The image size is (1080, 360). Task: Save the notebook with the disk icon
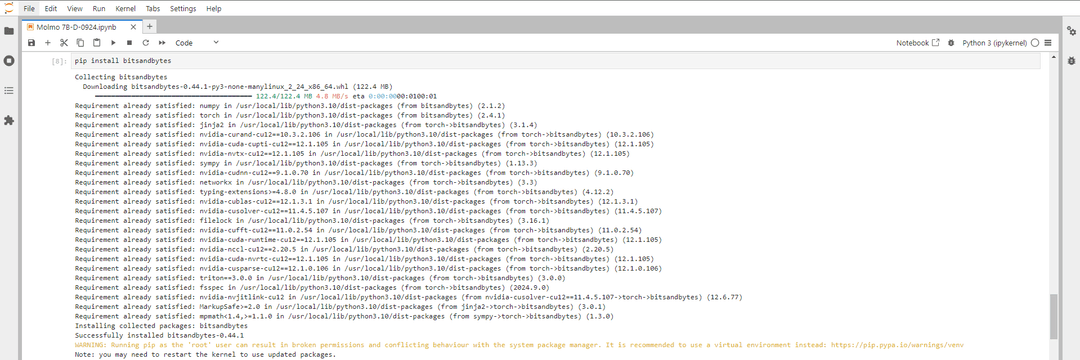coord(31,43)
